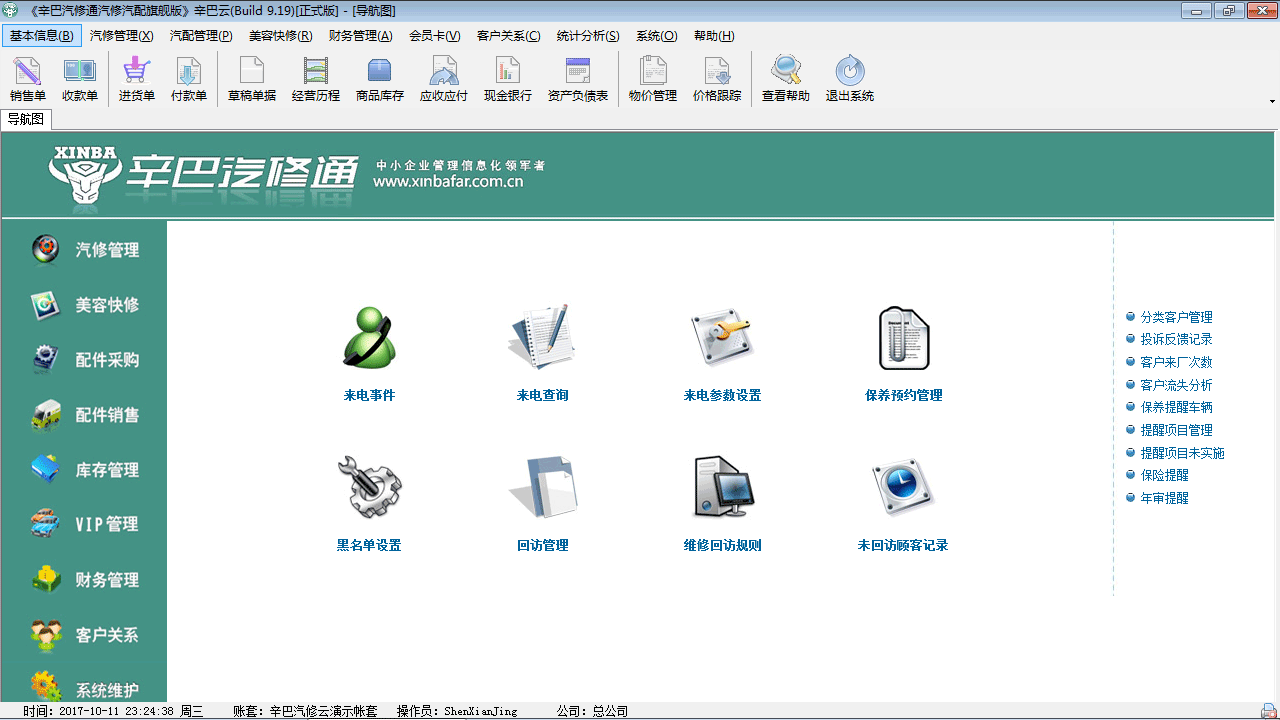
Task: Open the 保险提醒 link
Action: click(x=1164, y=475)
